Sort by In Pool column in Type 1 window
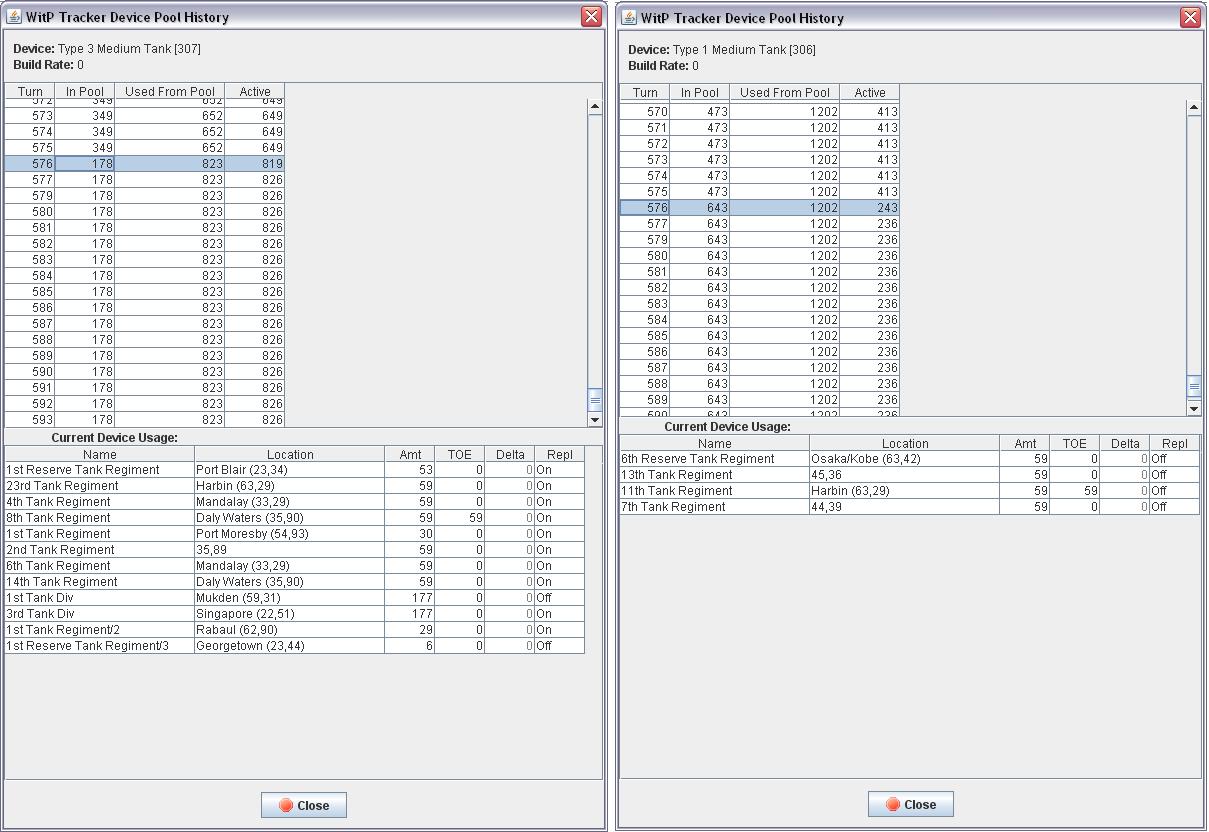This screenshot has height=832, width=1209. point(700,92)
